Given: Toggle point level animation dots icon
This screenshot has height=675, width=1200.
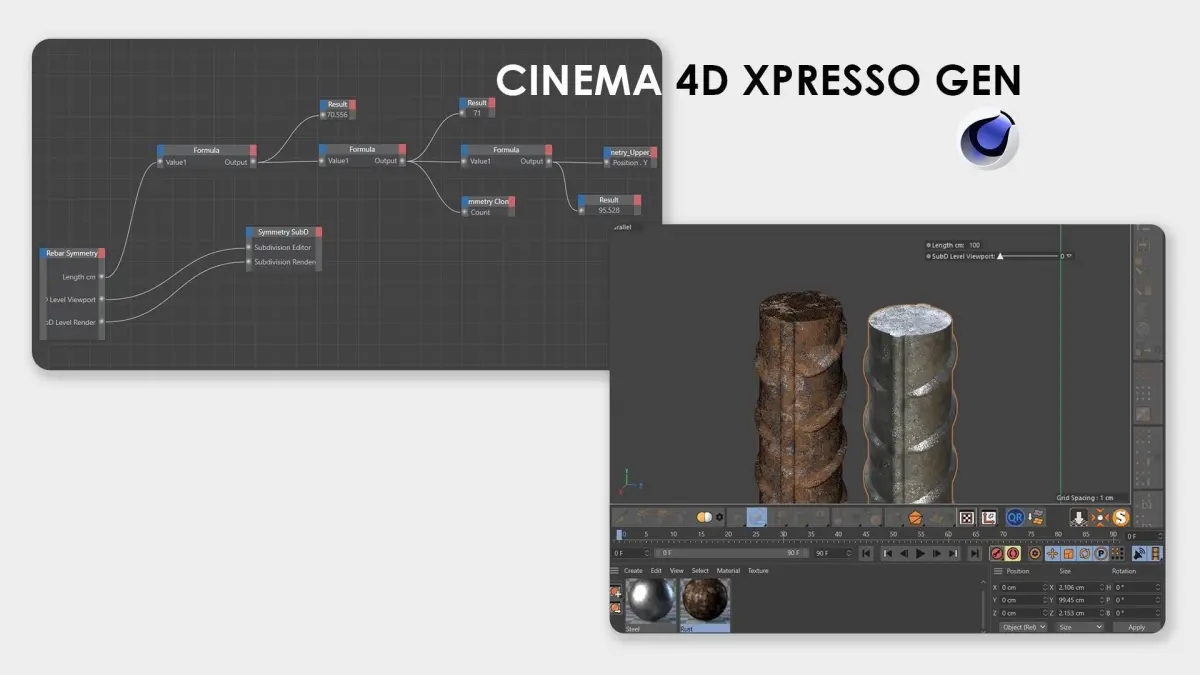Looking at the screenshot, I should pyautogui.click(x=1117, y=553).
